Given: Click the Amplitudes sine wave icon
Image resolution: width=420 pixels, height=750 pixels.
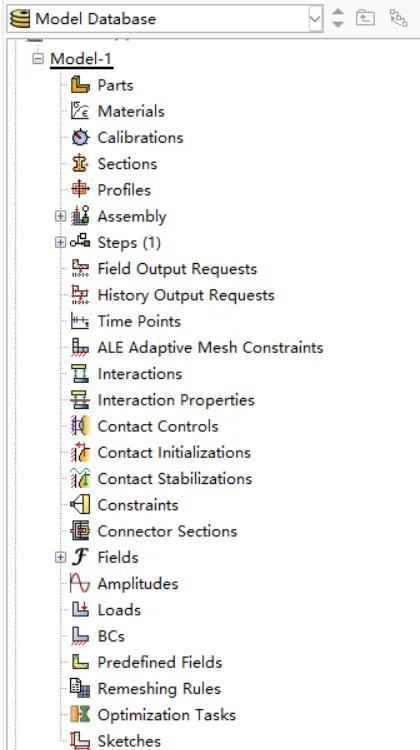Looking at the screenshot, I should (80, 584).
